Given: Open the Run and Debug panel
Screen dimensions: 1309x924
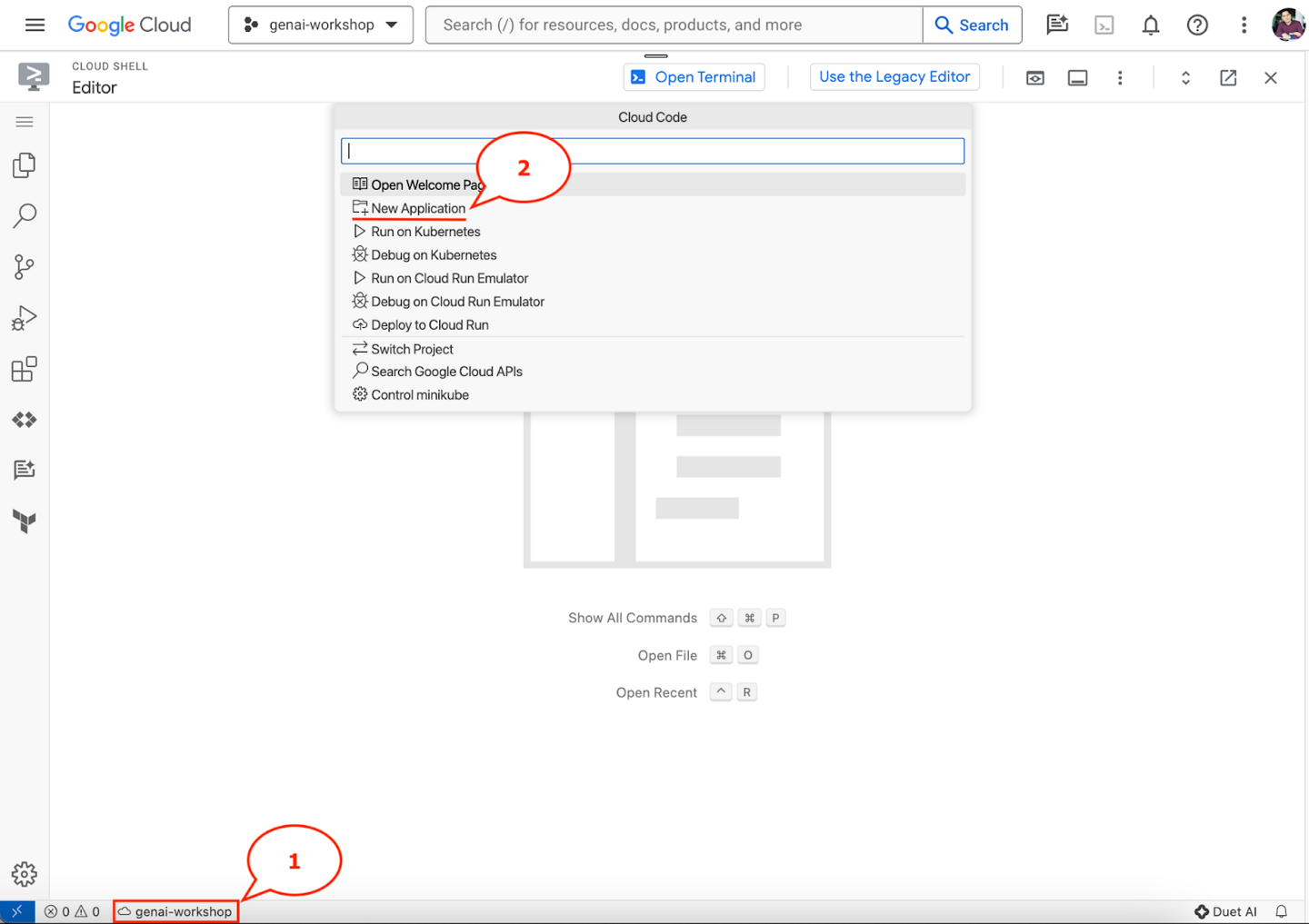Looking at the screenshot, I should pos(24,317).
